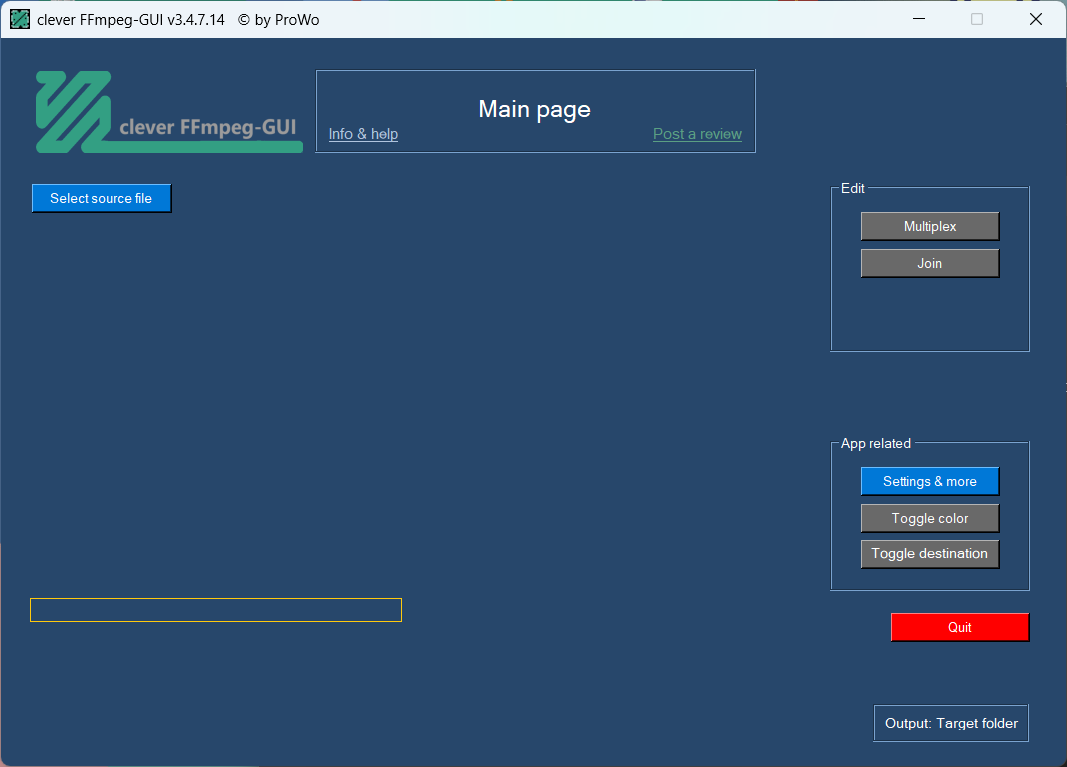The image size is (1067, 767).
Task: Open the Multiplex editor
Action: click(930, 226)
